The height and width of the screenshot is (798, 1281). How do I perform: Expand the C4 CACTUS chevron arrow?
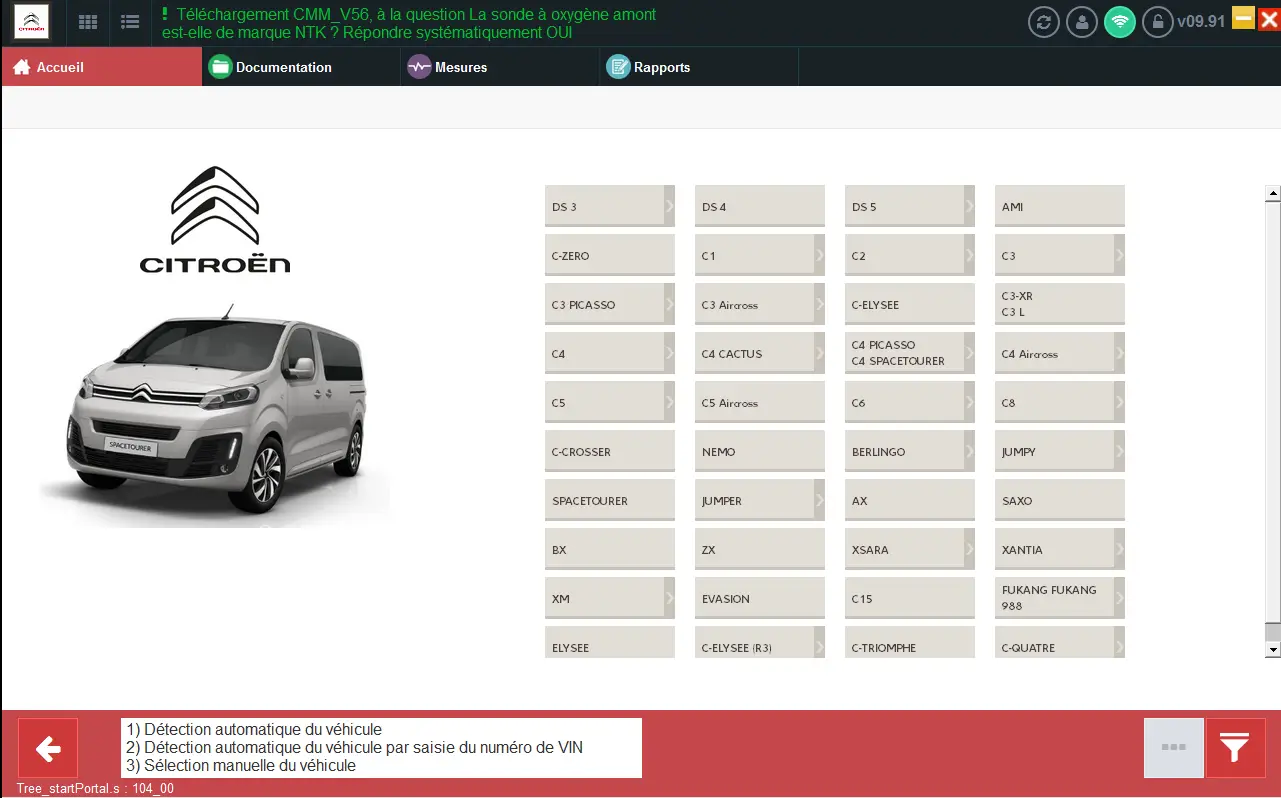[x=819, y=353]
